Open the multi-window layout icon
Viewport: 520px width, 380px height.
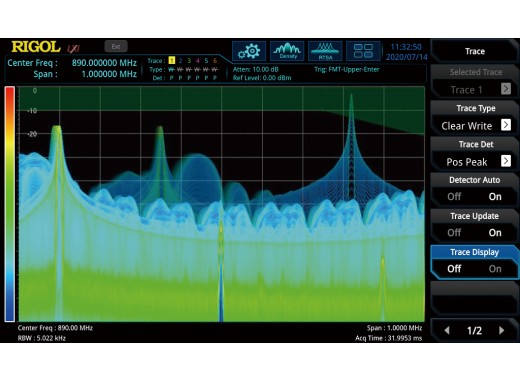pos(363,51)
